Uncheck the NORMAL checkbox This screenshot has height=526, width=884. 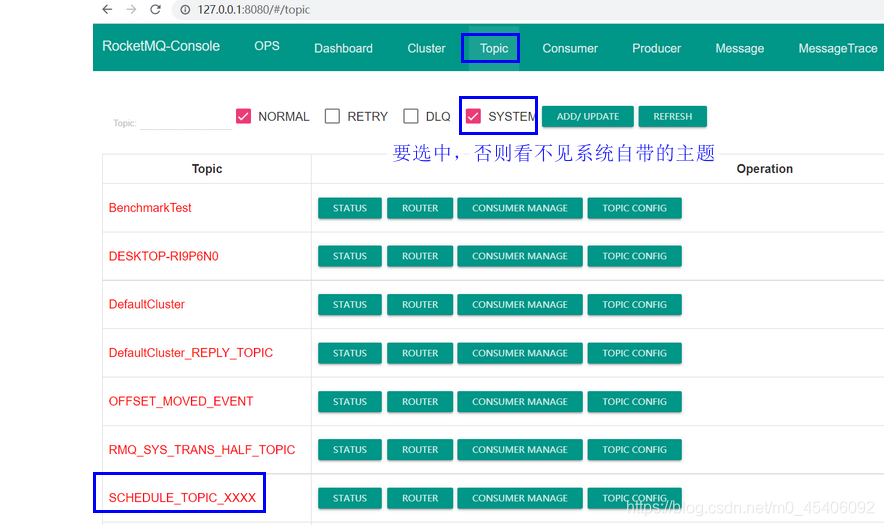pyautogui.click(x=244, y=116)
